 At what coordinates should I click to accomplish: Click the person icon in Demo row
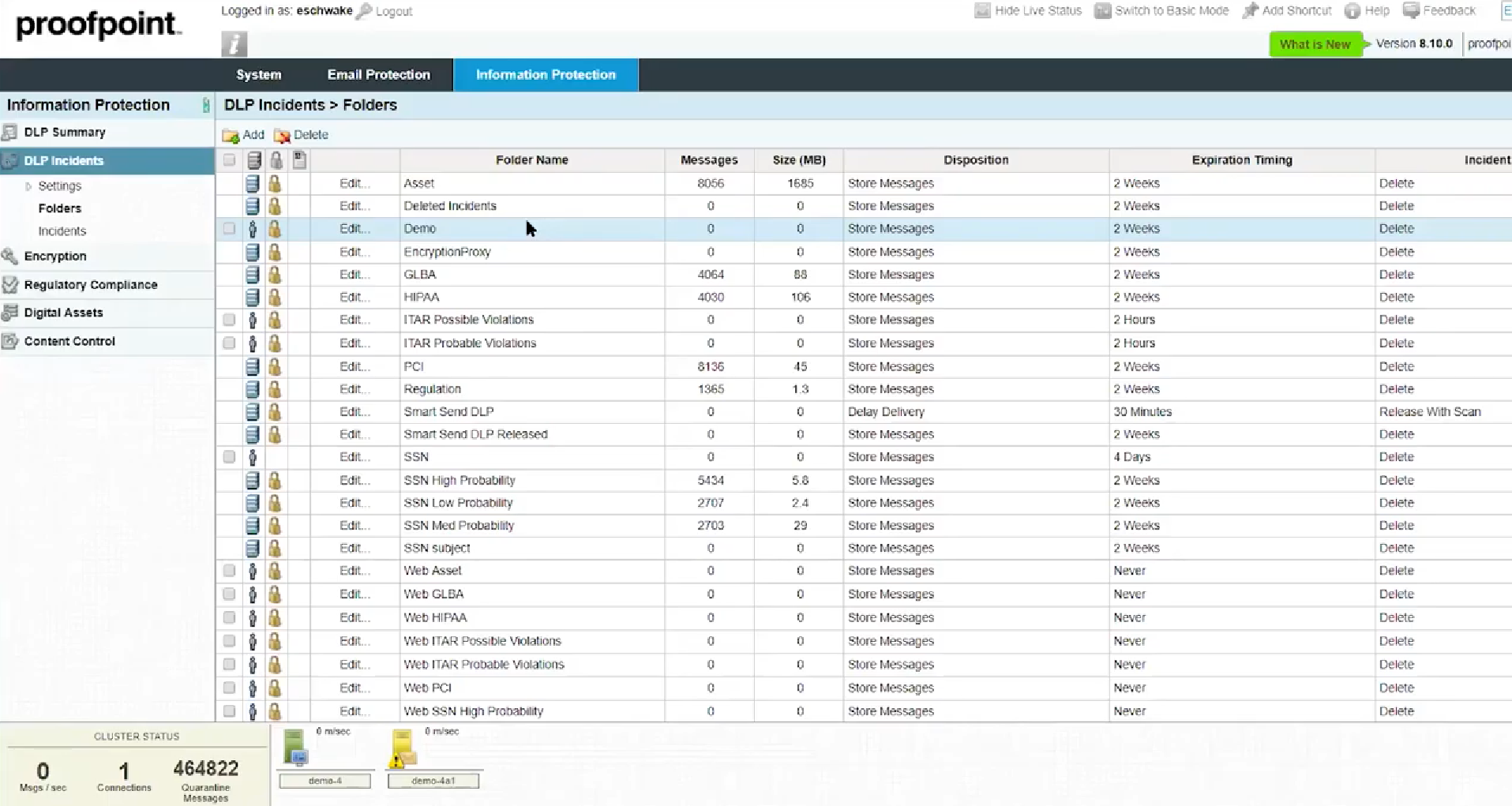253,229
